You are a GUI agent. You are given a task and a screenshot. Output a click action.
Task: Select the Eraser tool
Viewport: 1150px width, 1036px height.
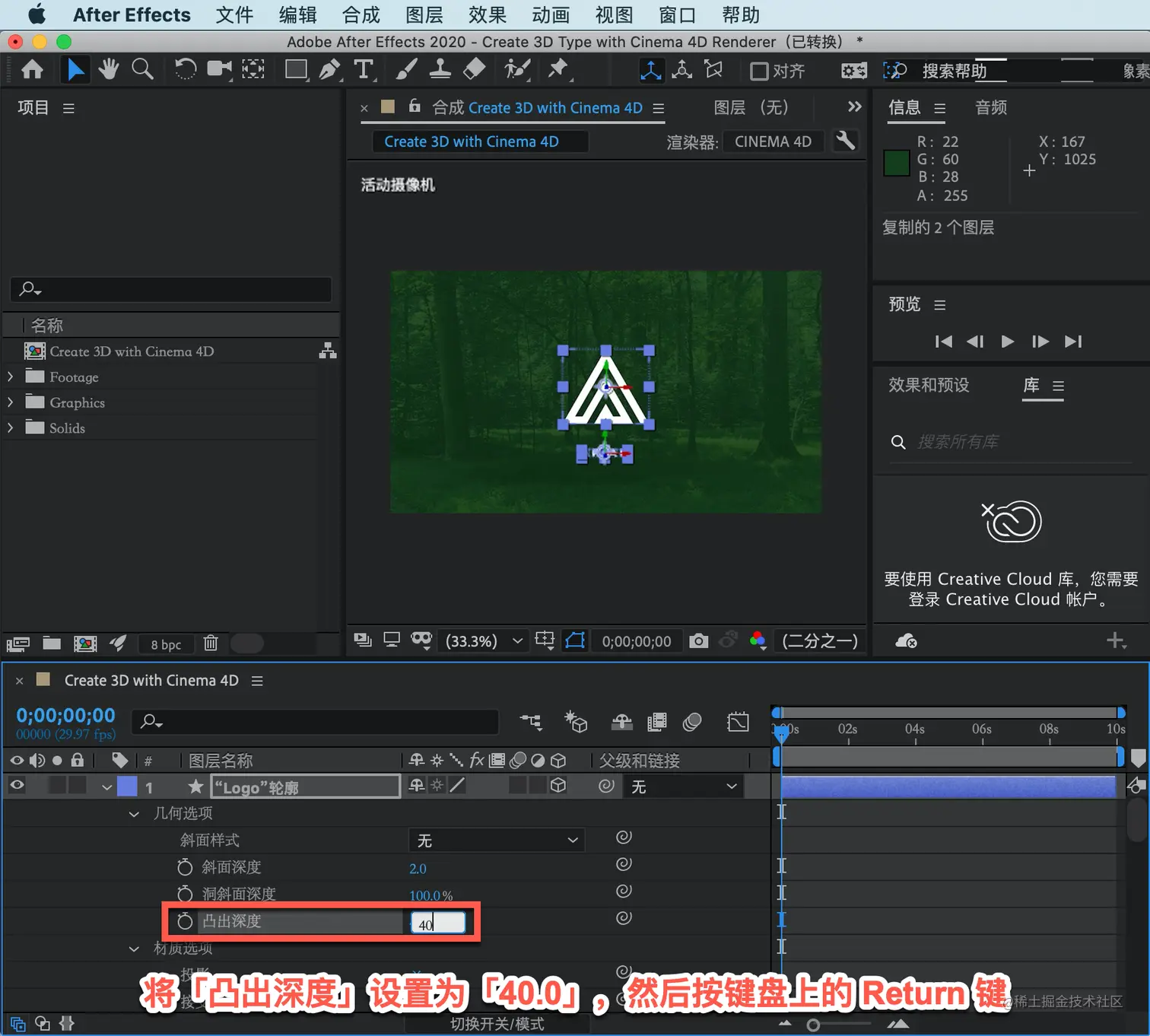tap(474, 70)
